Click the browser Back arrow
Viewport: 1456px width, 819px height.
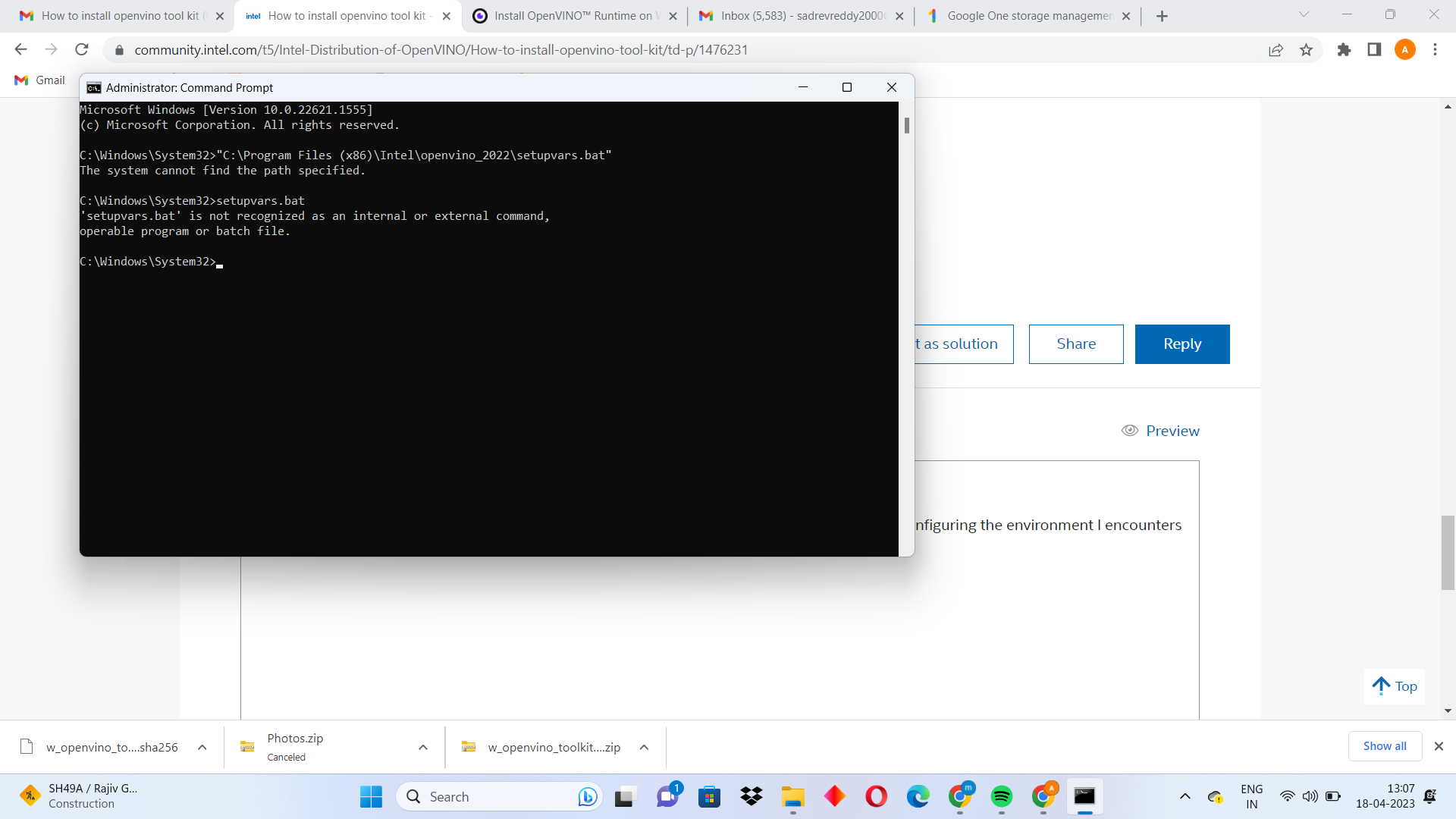[20, 49]
